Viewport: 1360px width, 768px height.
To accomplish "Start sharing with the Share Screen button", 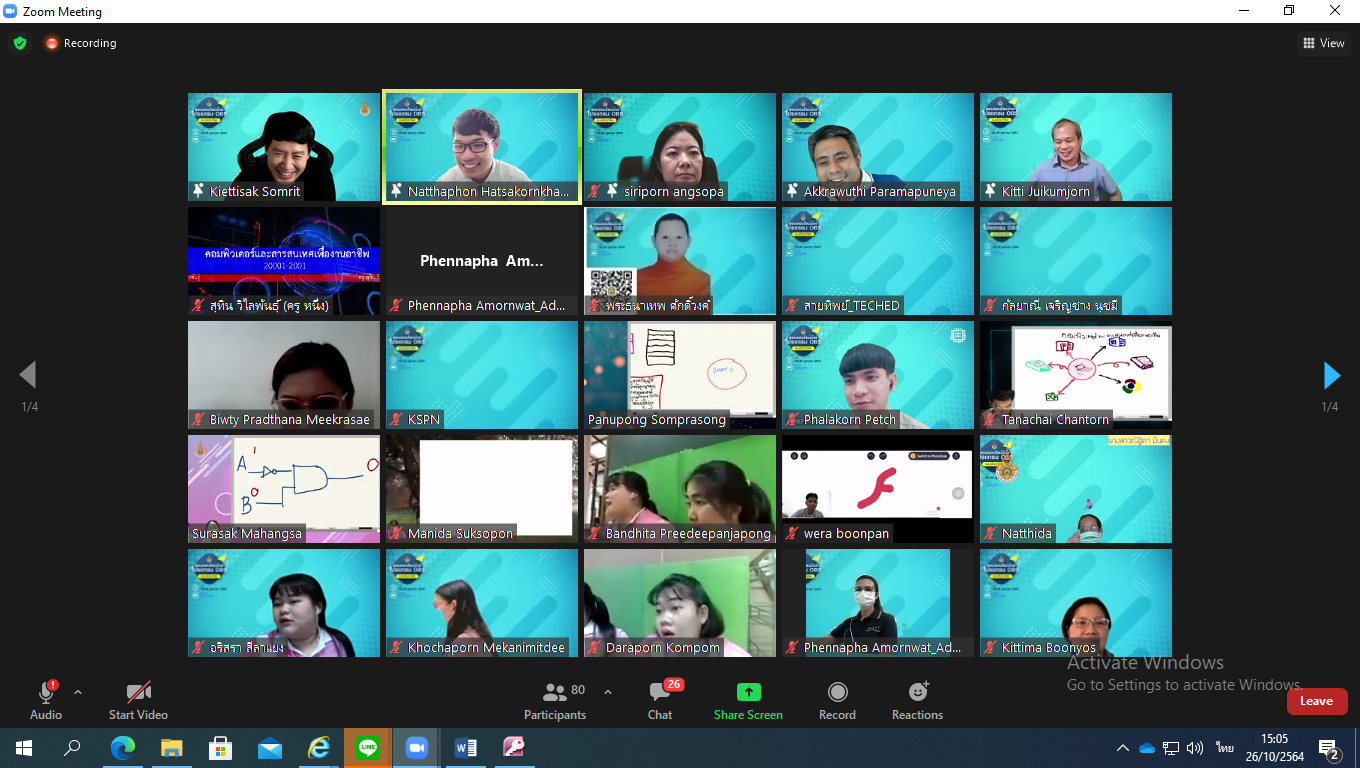I will click(748, 701).
